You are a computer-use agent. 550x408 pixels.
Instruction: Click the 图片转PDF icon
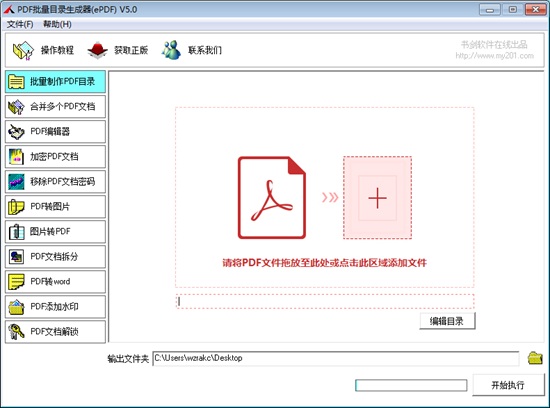click(x=16, y=232)
